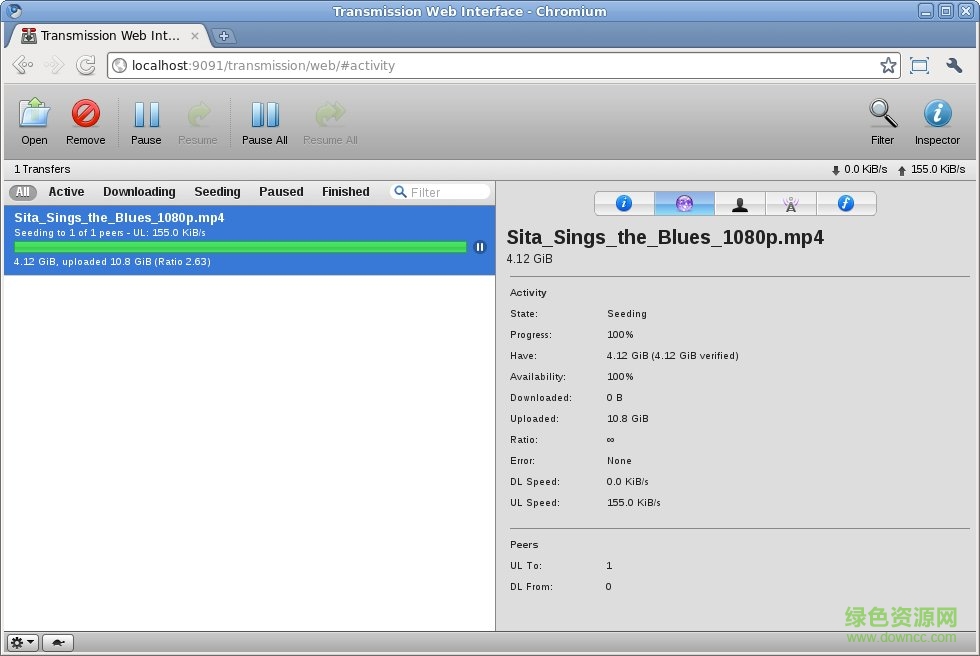This screenshot has height=656, width=980.
Task: Open the settings gear dropdown
Action: [21, 642]
